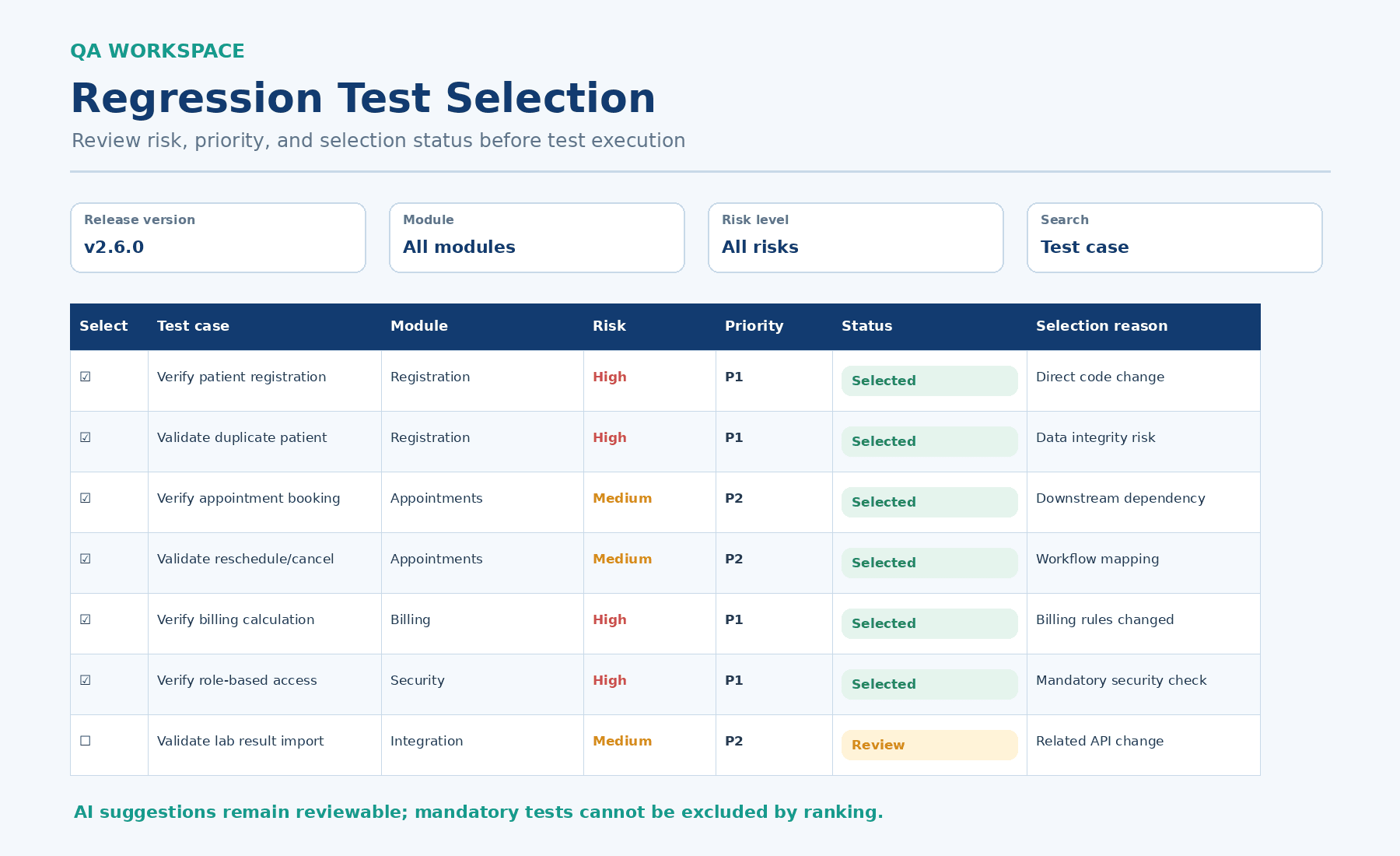Toggle checkbox for Validate reschedule/cancel
The height and width of the screenshot is (856, 1400).
tap(86, 559)
